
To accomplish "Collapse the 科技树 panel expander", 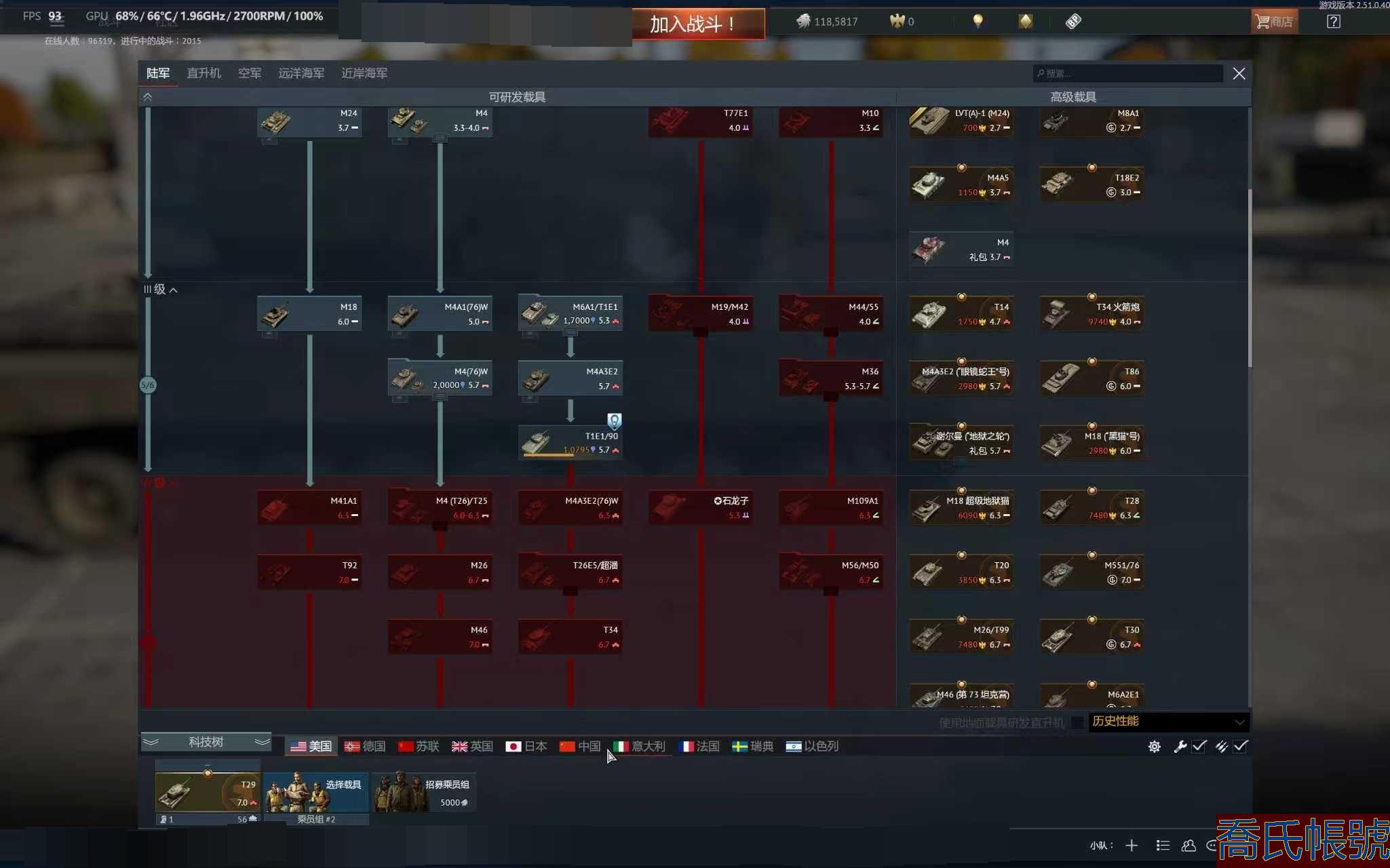I will point(206,742).
